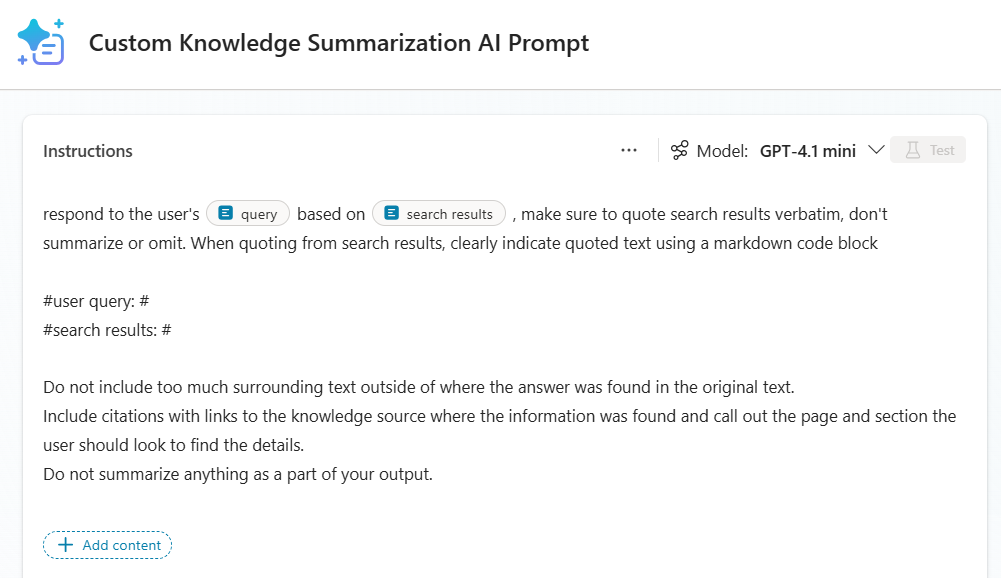Screen dimensions: 1001x578
Task: Click the model connection icon
Action: click(680, 151)
